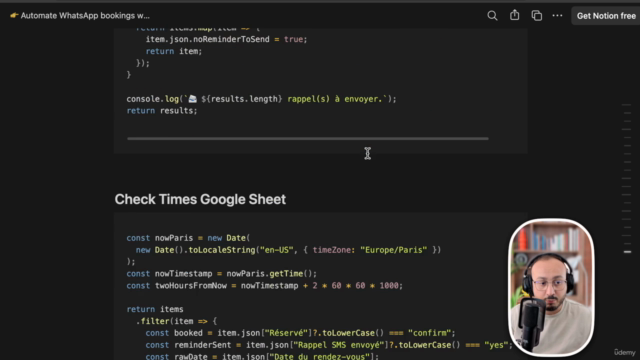Image resolution: width=640 pixels, height=360 pixels.
Task: Click the highlighted marker in the page outline
Action: 627,252
